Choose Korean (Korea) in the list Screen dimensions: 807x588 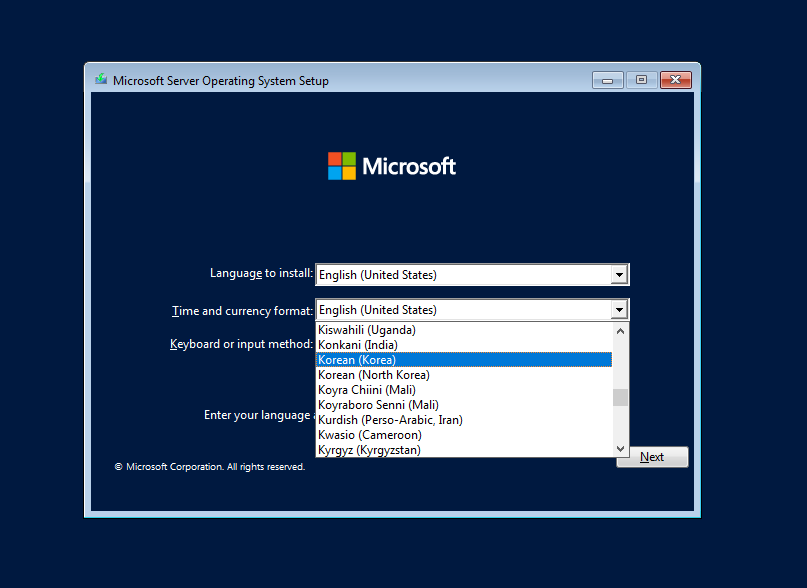(464, 360)
